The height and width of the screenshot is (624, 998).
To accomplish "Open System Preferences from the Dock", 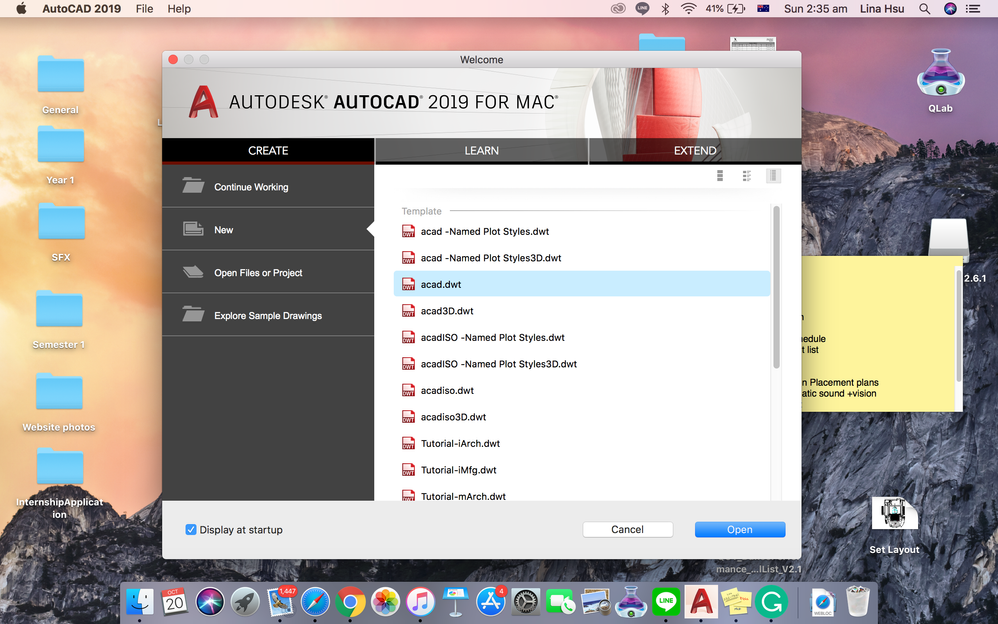I will click(526, 602).
